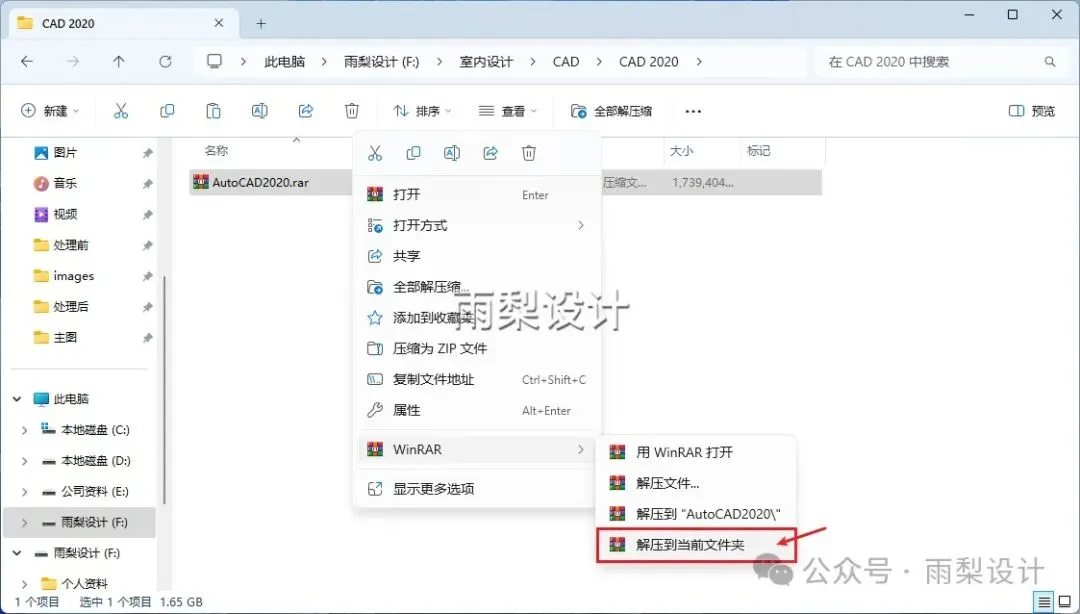This screenshot has width=1080, height=614.
Task: Open more toolbar options (three dots)
Action: click(x=693, y=111)
